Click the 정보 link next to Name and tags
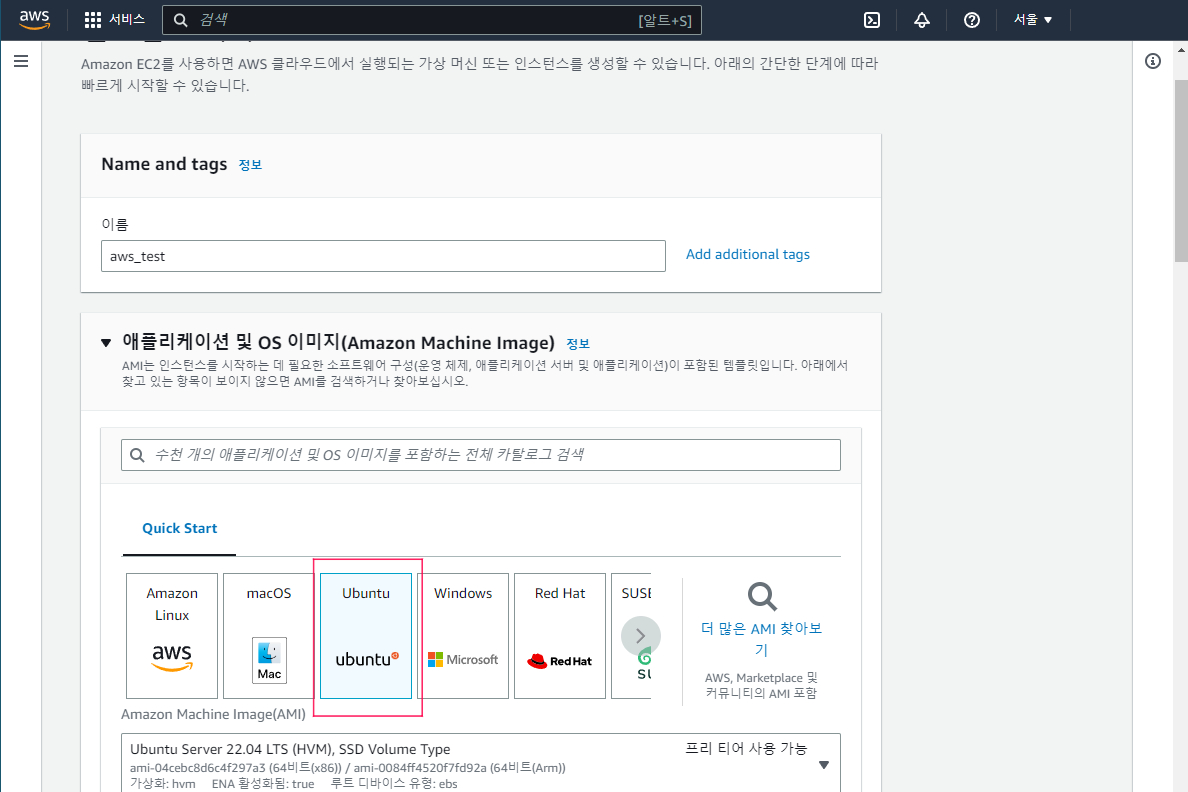 click(250, 165)
